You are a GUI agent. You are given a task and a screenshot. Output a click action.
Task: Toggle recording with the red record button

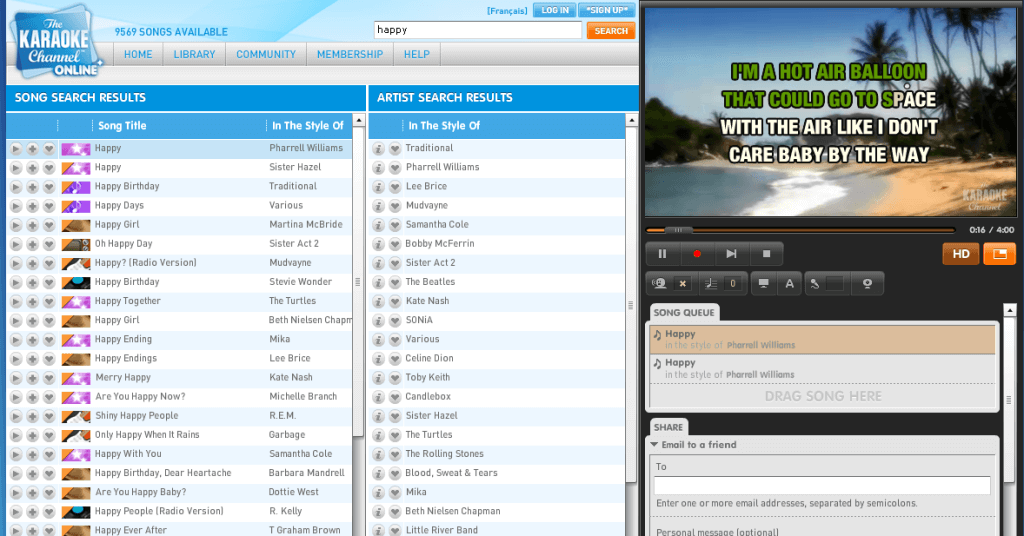(697, 254)
